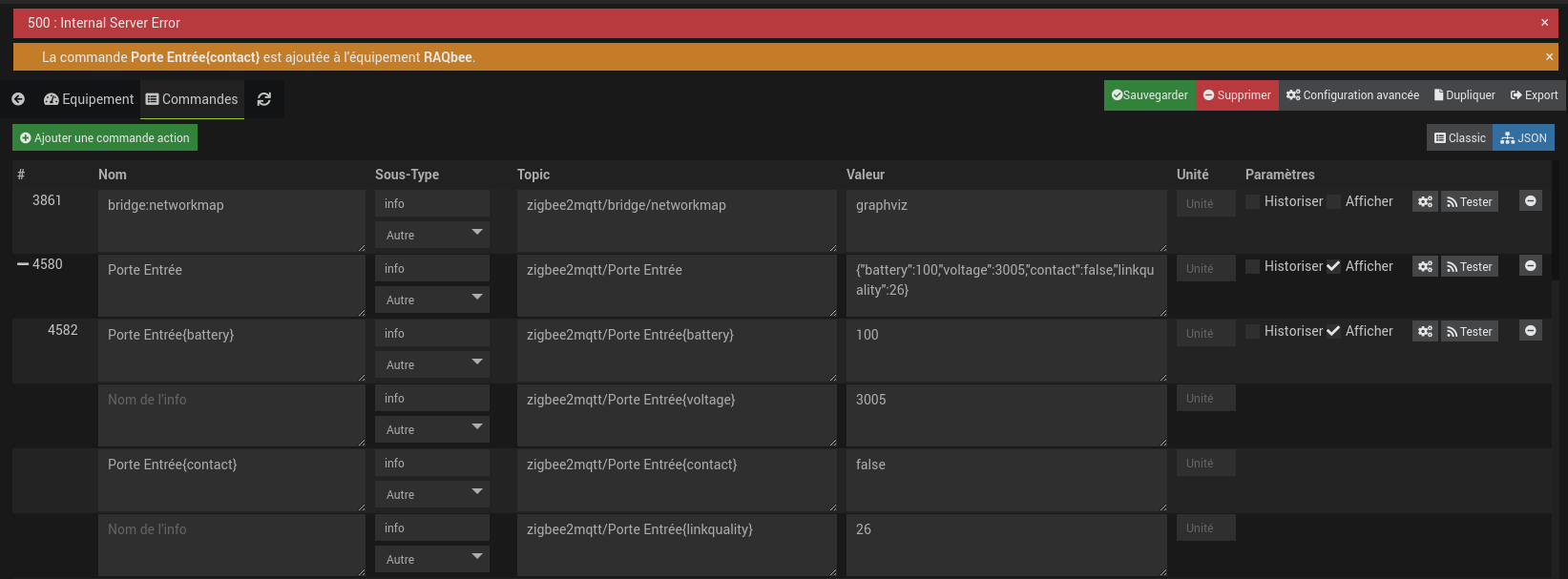Uncheck Afficher for Porte Entrée{battery} row
Viewport: 1568px width, 579px height.
click(x=1334, y=331)
